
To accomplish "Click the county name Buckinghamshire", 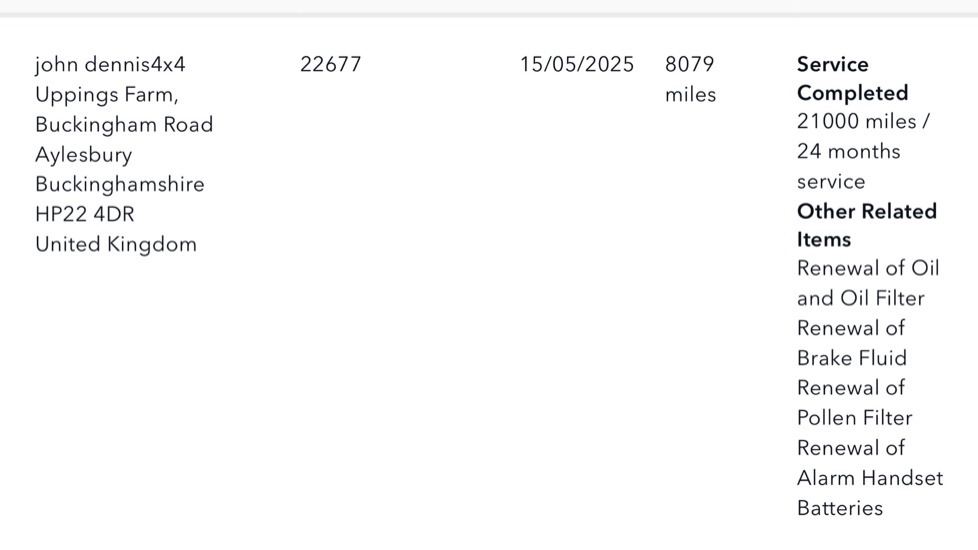I will (x=120, y=185).
